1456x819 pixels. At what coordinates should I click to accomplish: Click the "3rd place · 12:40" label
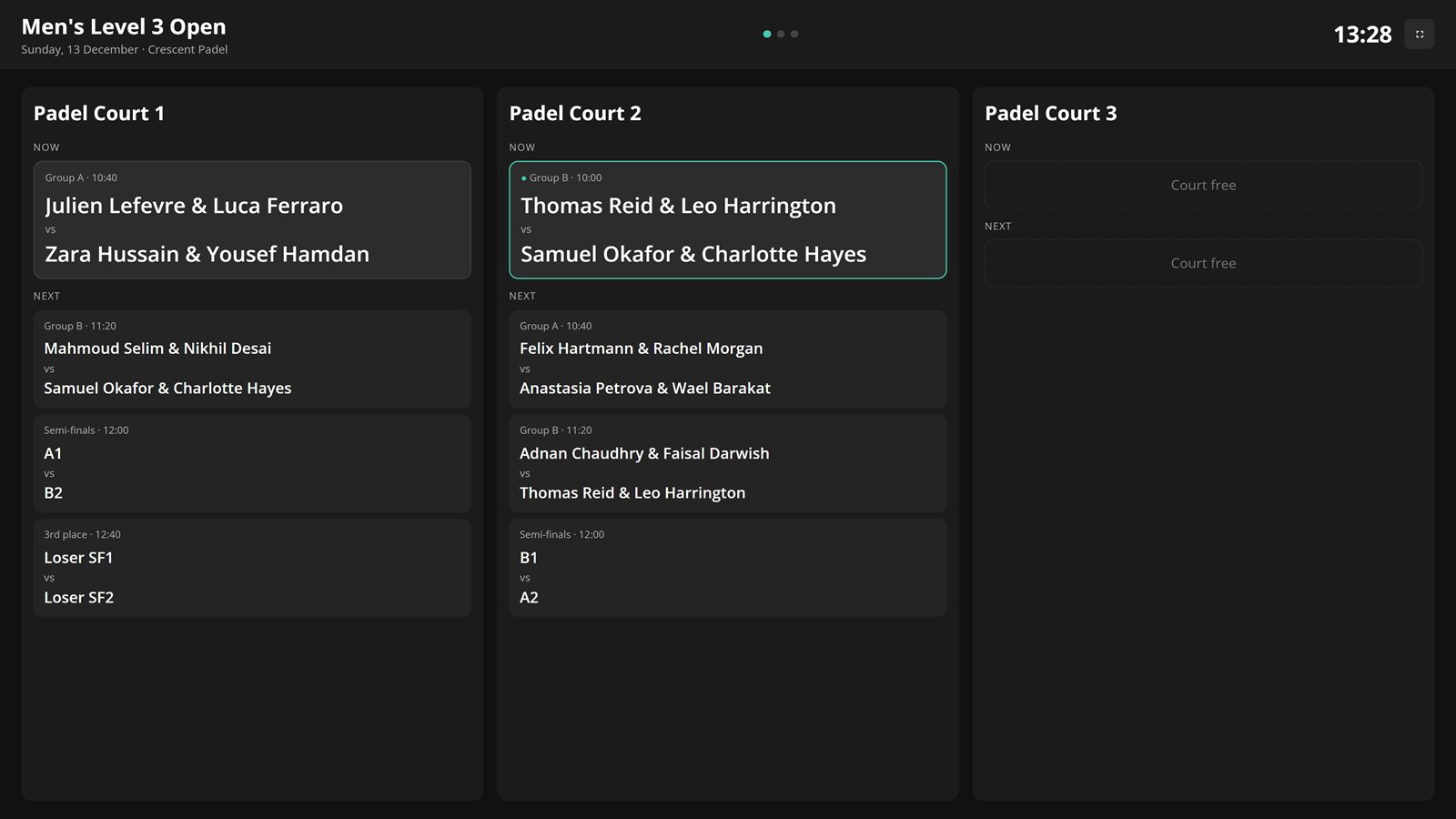click(x=82, y=535)
